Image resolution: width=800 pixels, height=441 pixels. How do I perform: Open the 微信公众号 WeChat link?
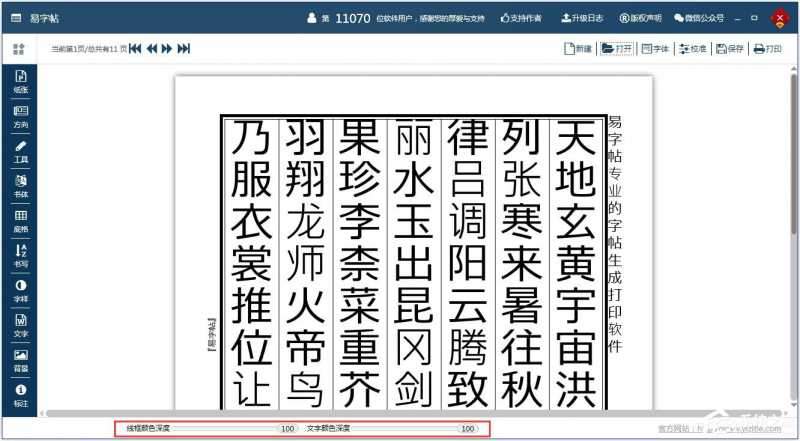[x=698, y=18]
